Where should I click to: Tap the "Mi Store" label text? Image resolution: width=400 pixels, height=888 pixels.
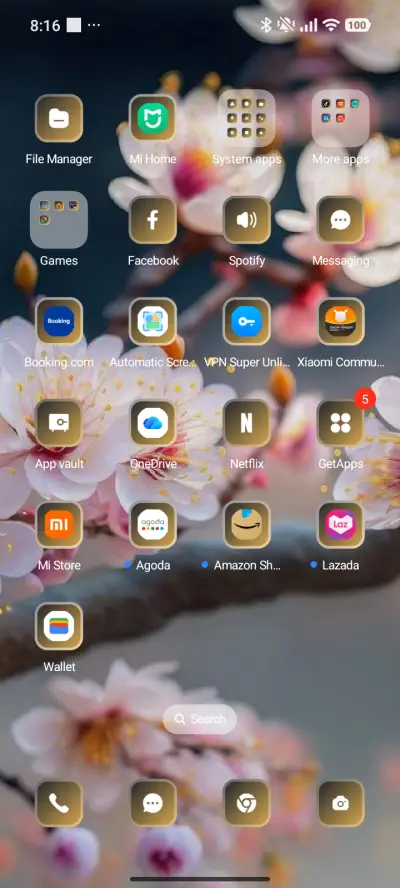pyautogui.click(x=59, y=565)
